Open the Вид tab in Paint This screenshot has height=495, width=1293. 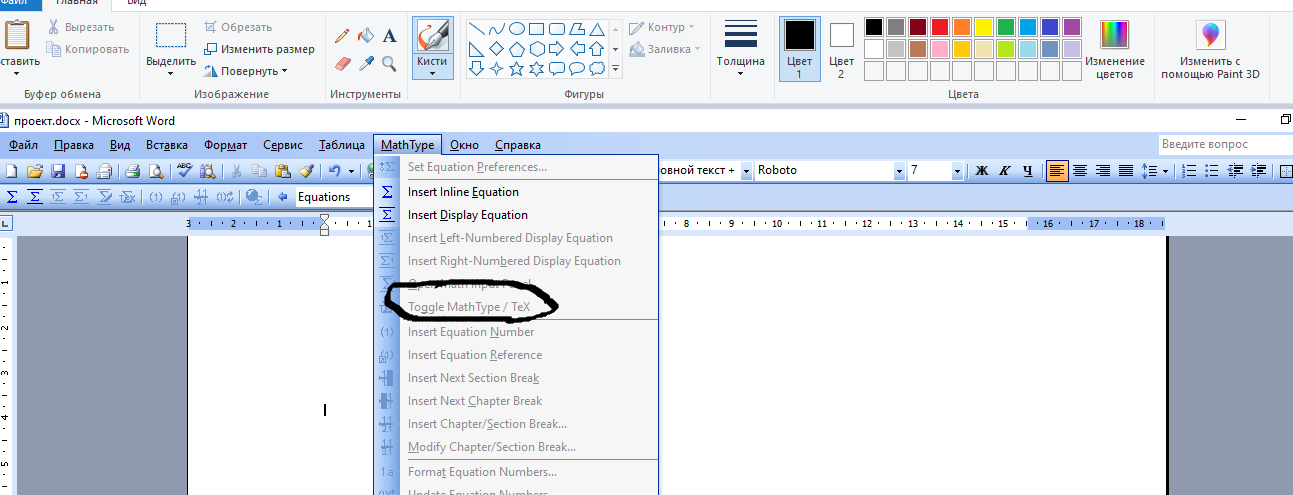click(x=135, y=3)
